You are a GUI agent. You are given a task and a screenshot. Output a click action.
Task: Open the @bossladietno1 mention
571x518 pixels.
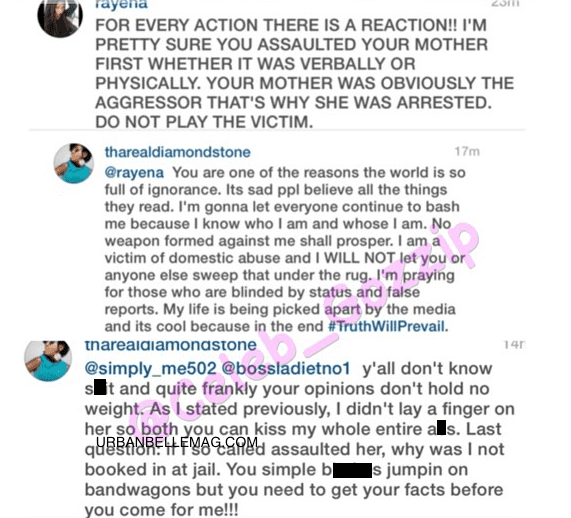[286, 369]
